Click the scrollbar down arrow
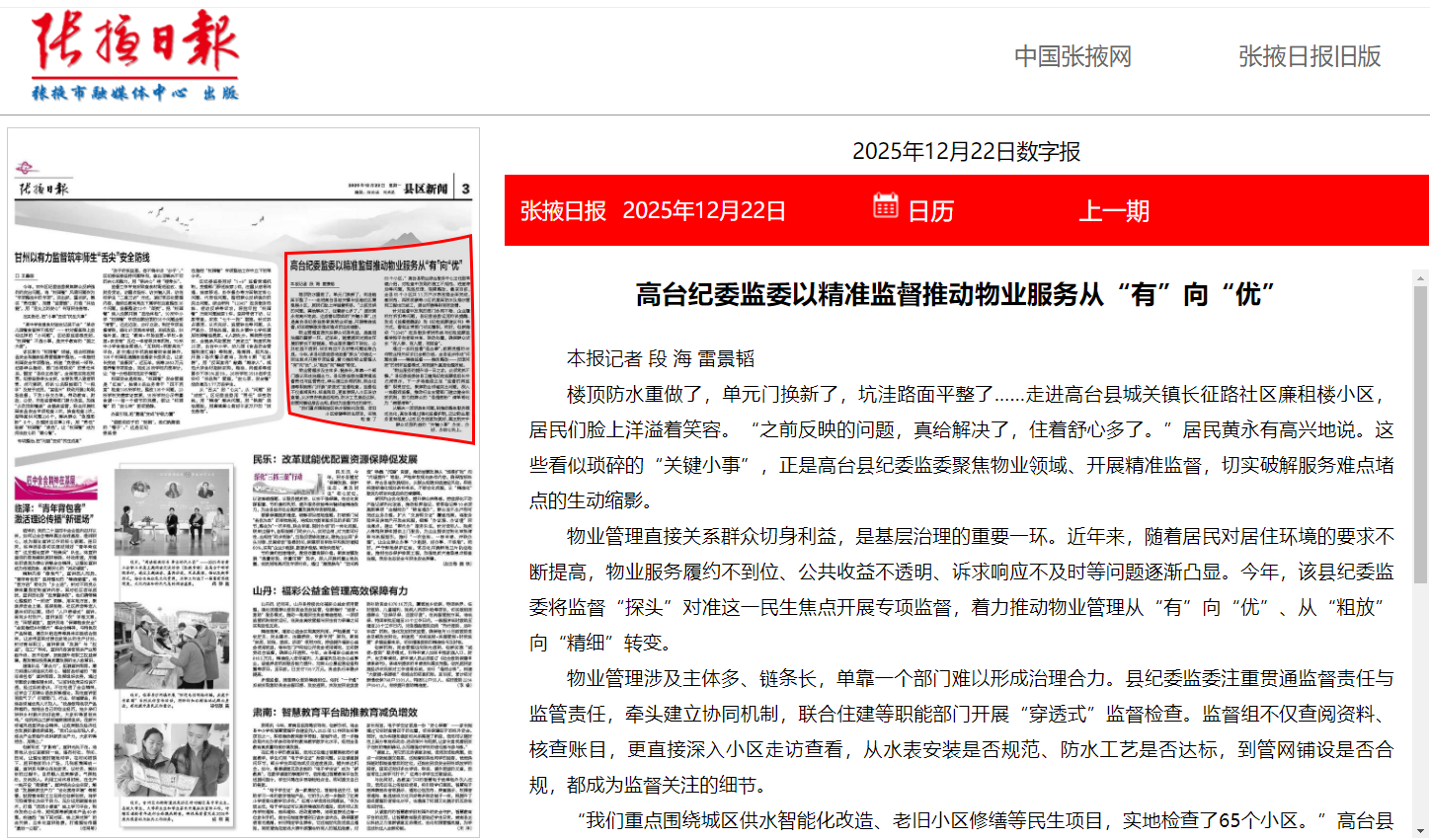This screenshot has width=1430, height=840. [1420, 830]
